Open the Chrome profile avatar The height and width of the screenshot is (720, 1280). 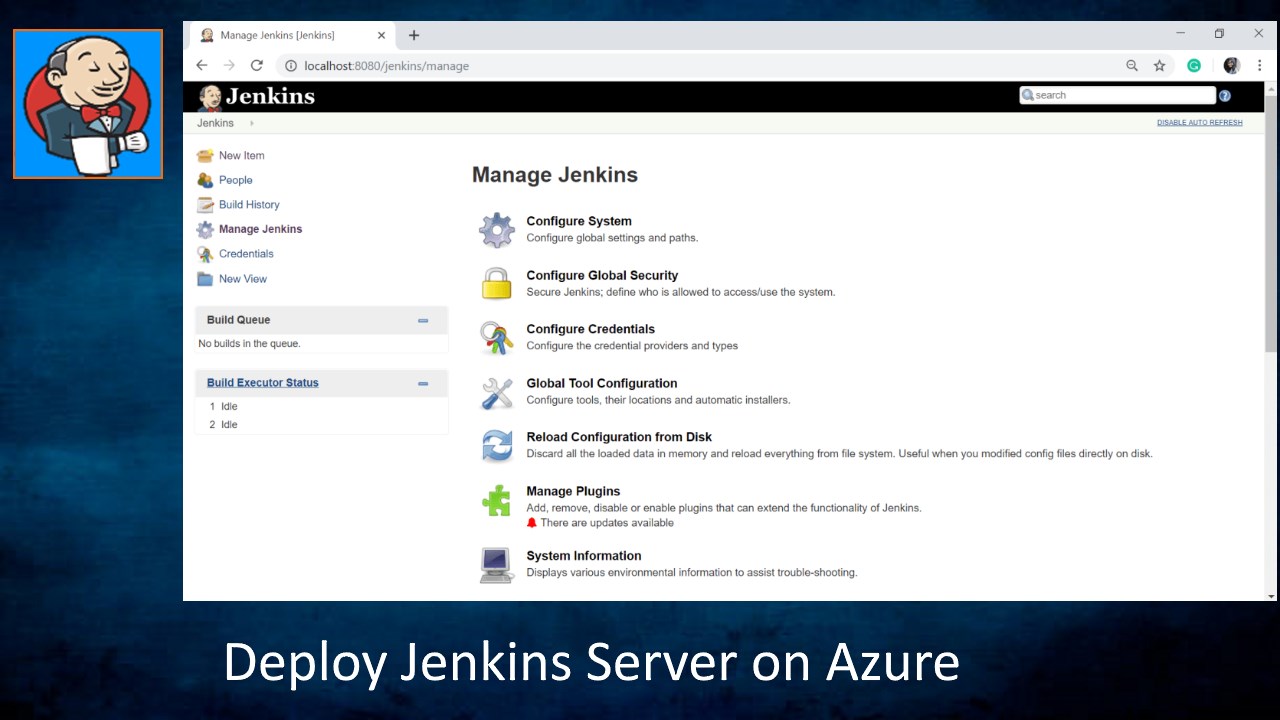tap(1232, 66)
